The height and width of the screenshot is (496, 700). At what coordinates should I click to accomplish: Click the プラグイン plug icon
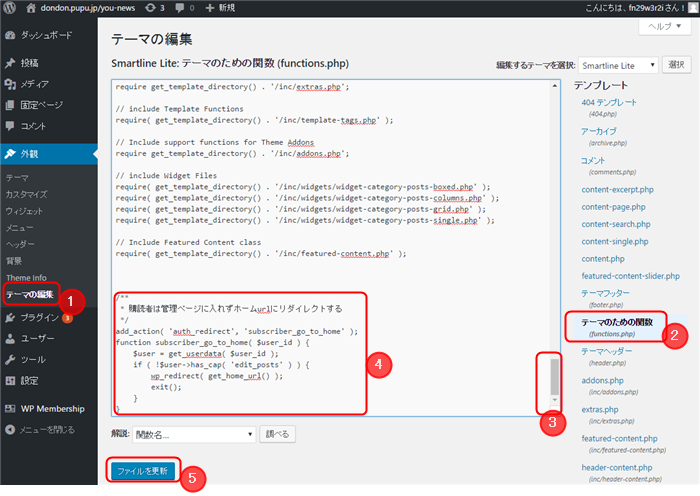coord(10,317)
